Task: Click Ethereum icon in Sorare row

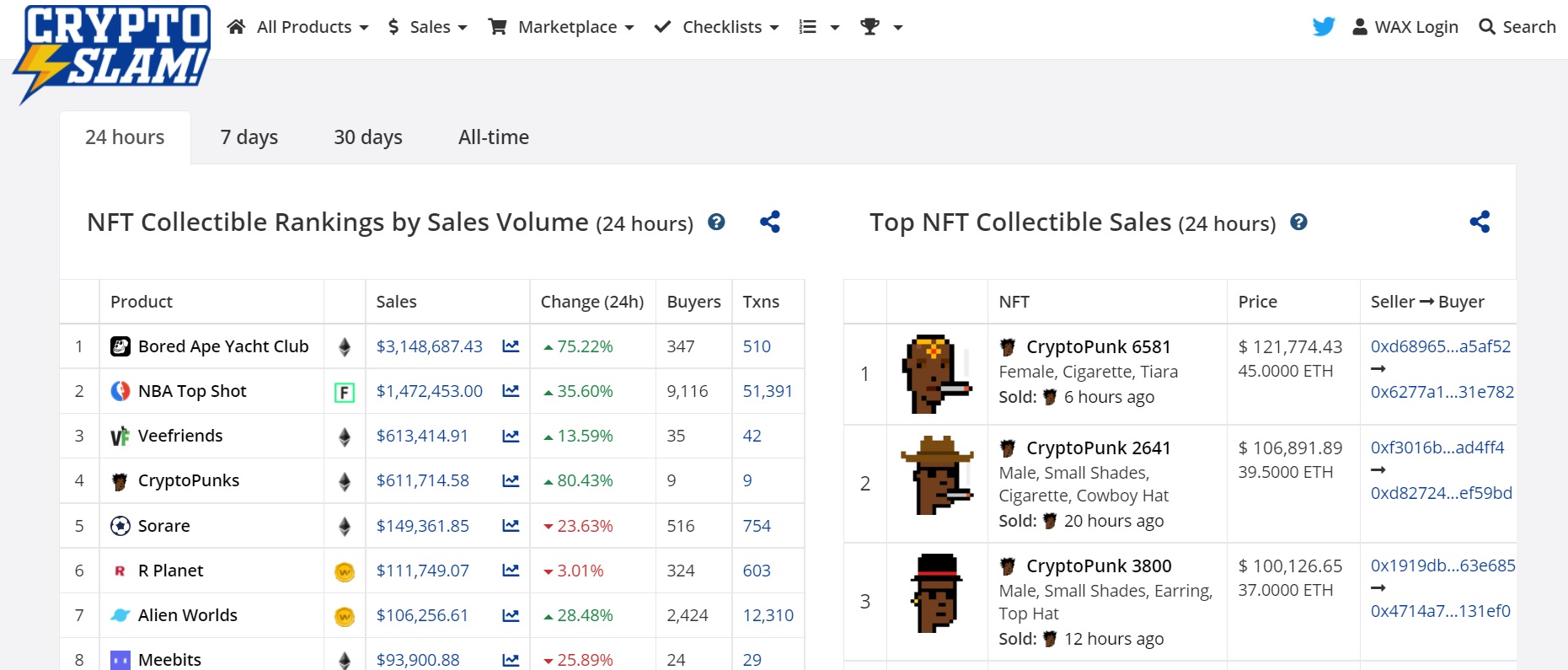Action: point(345,526)
